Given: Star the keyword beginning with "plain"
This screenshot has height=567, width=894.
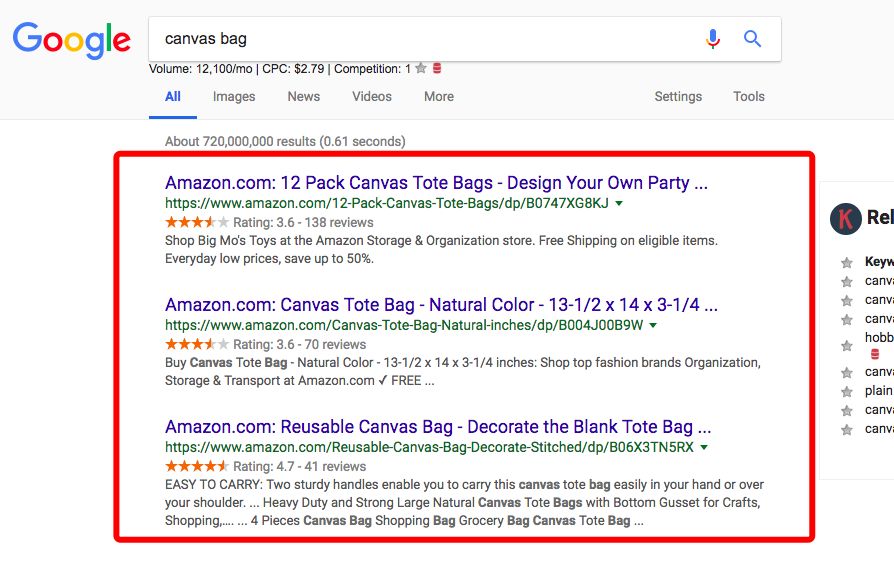Looking at the screenshot, I should [x=847, y=391].
